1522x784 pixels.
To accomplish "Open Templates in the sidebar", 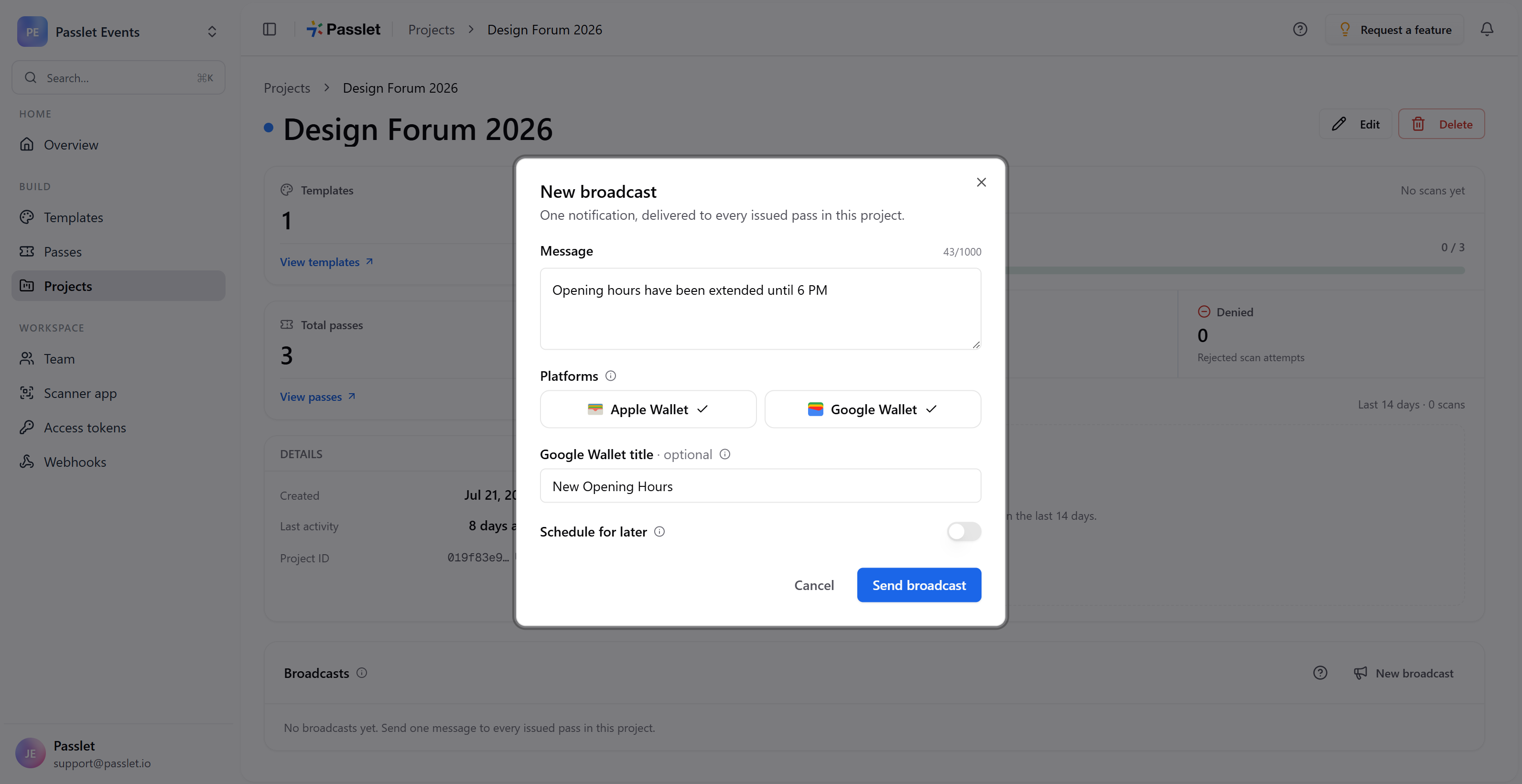I will (118, 217).
